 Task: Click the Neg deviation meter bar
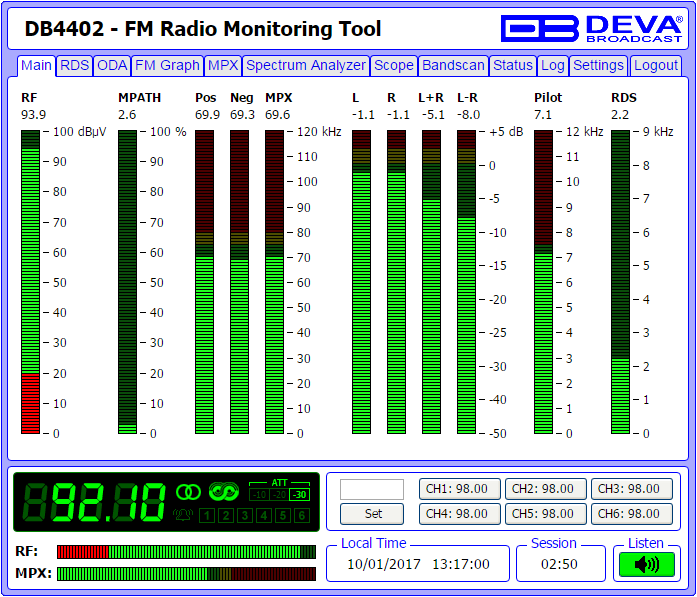click(240, 282)
